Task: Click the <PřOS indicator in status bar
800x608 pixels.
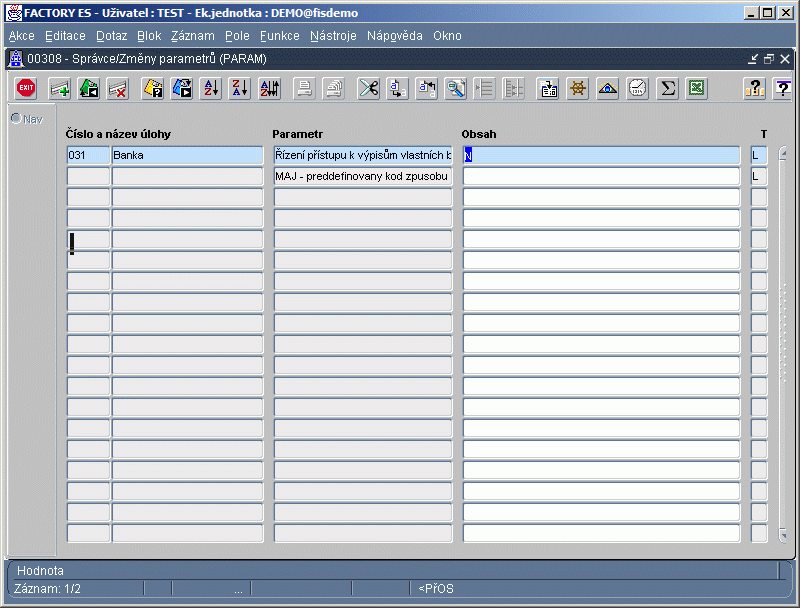Action: point(436,589)
